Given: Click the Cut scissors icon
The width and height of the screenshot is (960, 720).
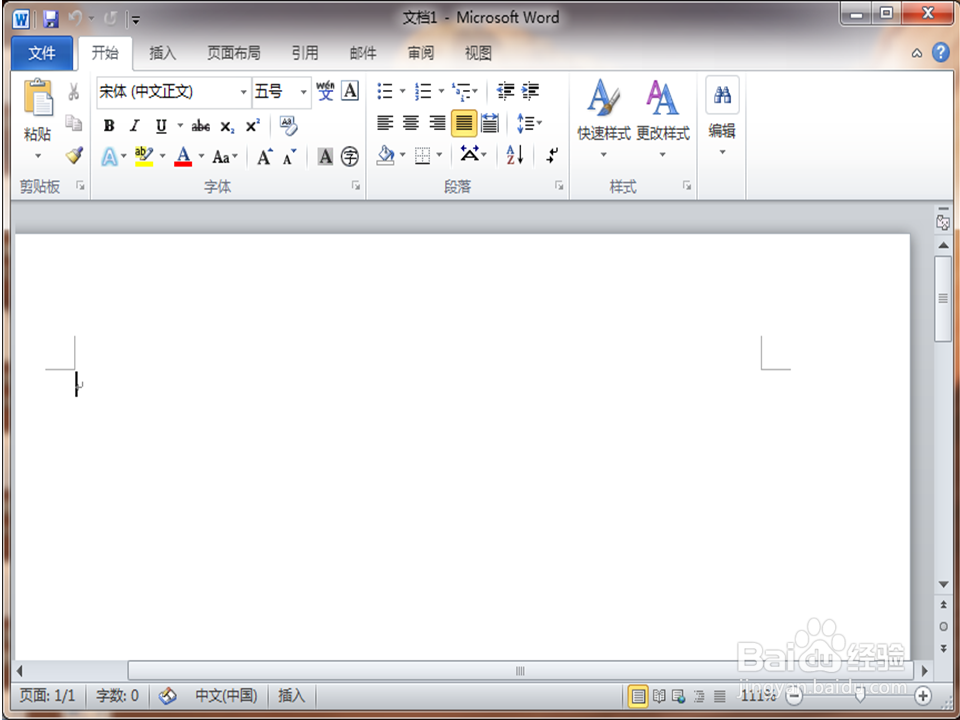Looking at the screenshot, I should click(73, 92).
